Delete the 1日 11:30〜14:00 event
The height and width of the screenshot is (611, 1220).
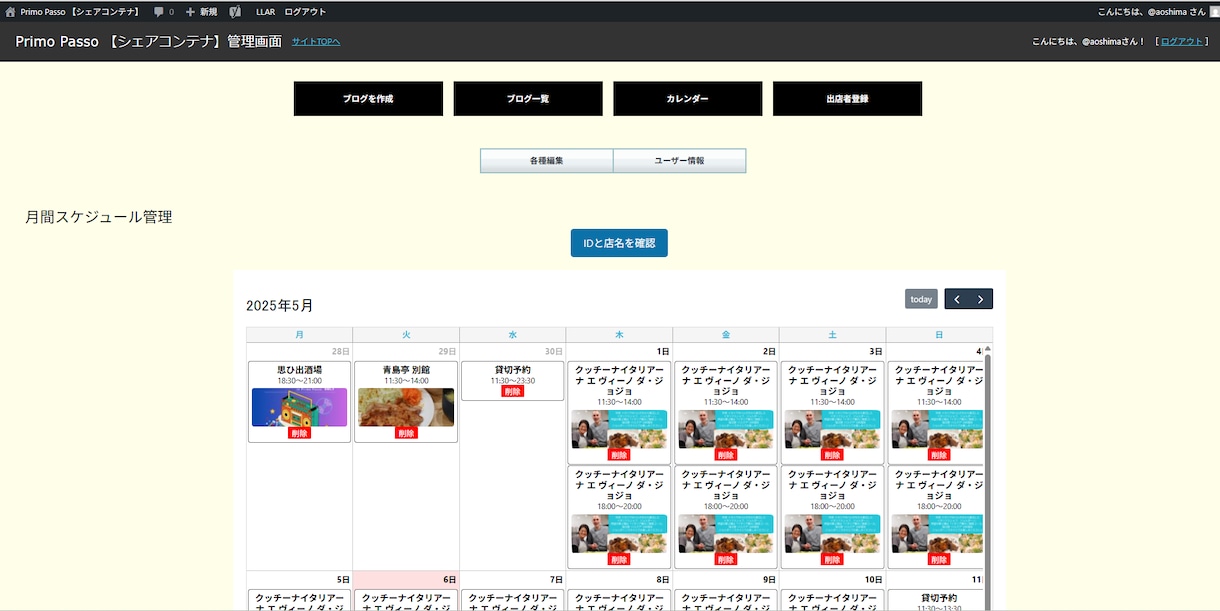[619, 455]
